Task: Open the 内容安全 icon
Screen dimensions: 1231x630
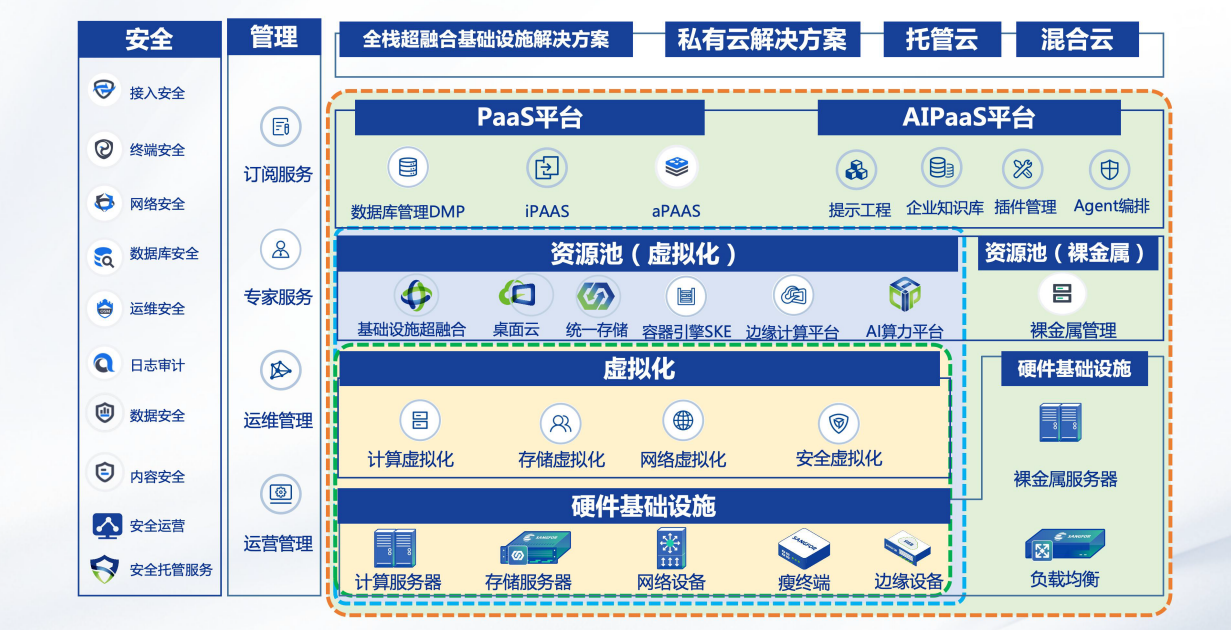Action: (104, 472)
